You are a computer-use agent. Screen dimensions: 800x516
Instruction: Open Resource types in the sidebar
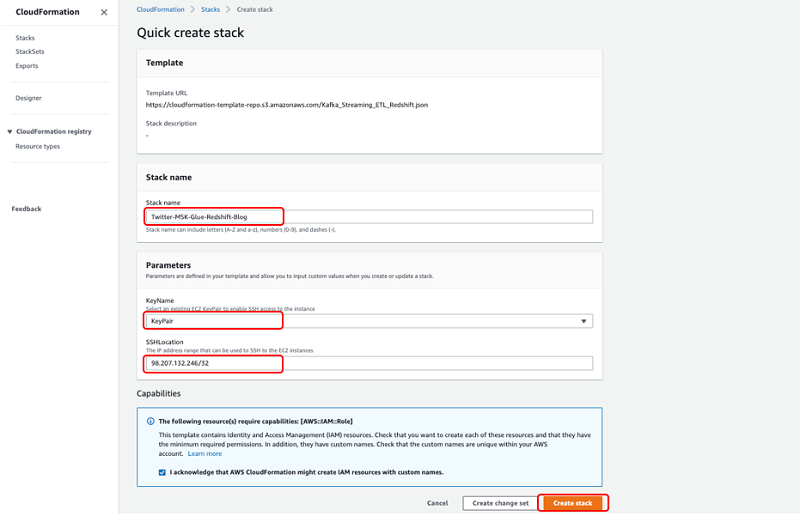click(38, 146)
